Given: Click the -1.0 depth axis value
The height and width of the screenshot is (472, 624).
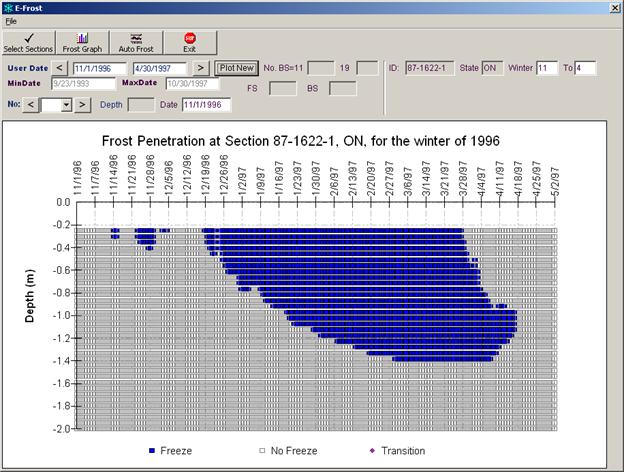Looking at the screenshot, I should pyautogui.click(x=61, y=316).
